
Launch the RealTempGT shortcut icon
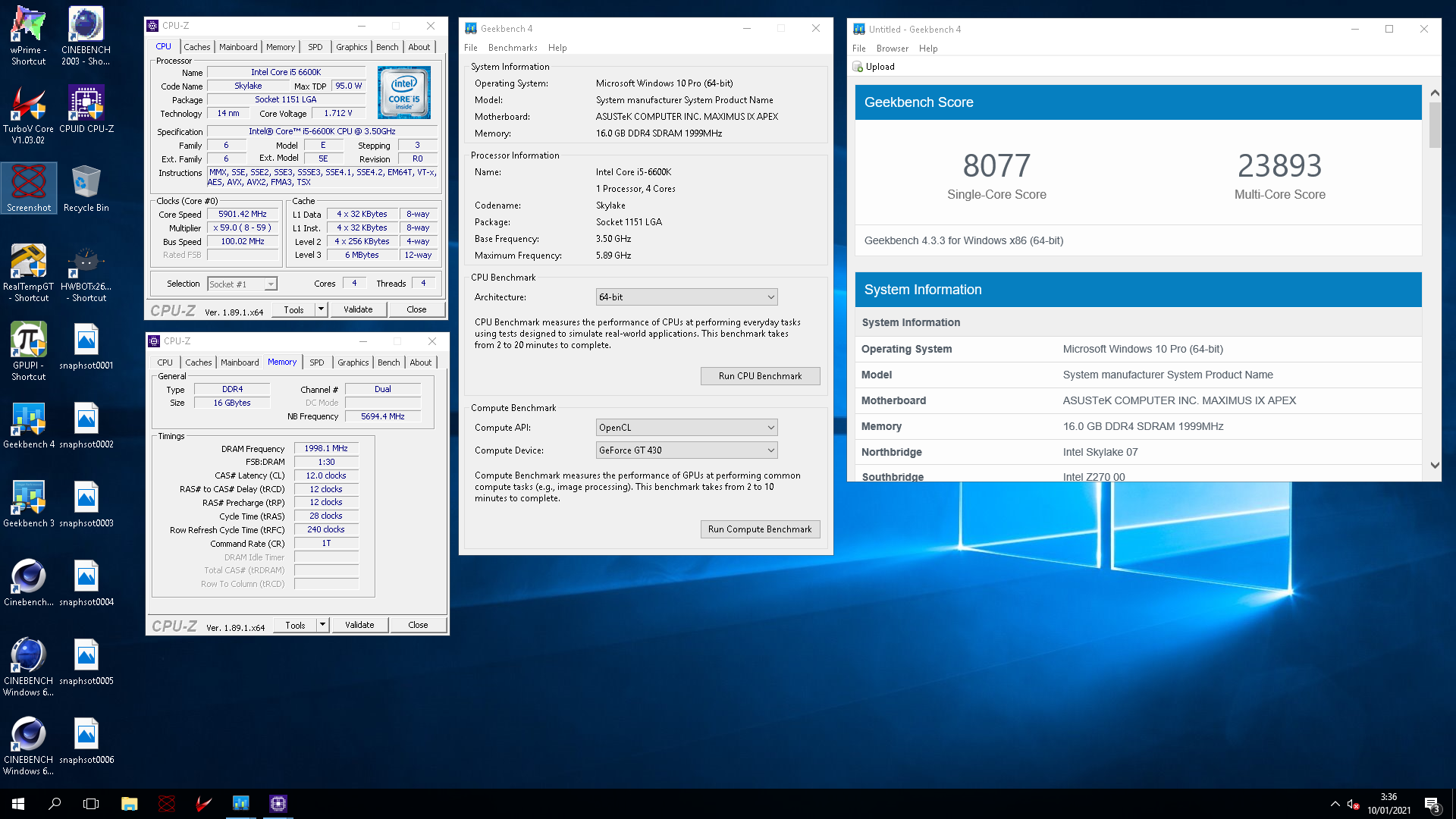pyautogui.click(x=29, y=272)
